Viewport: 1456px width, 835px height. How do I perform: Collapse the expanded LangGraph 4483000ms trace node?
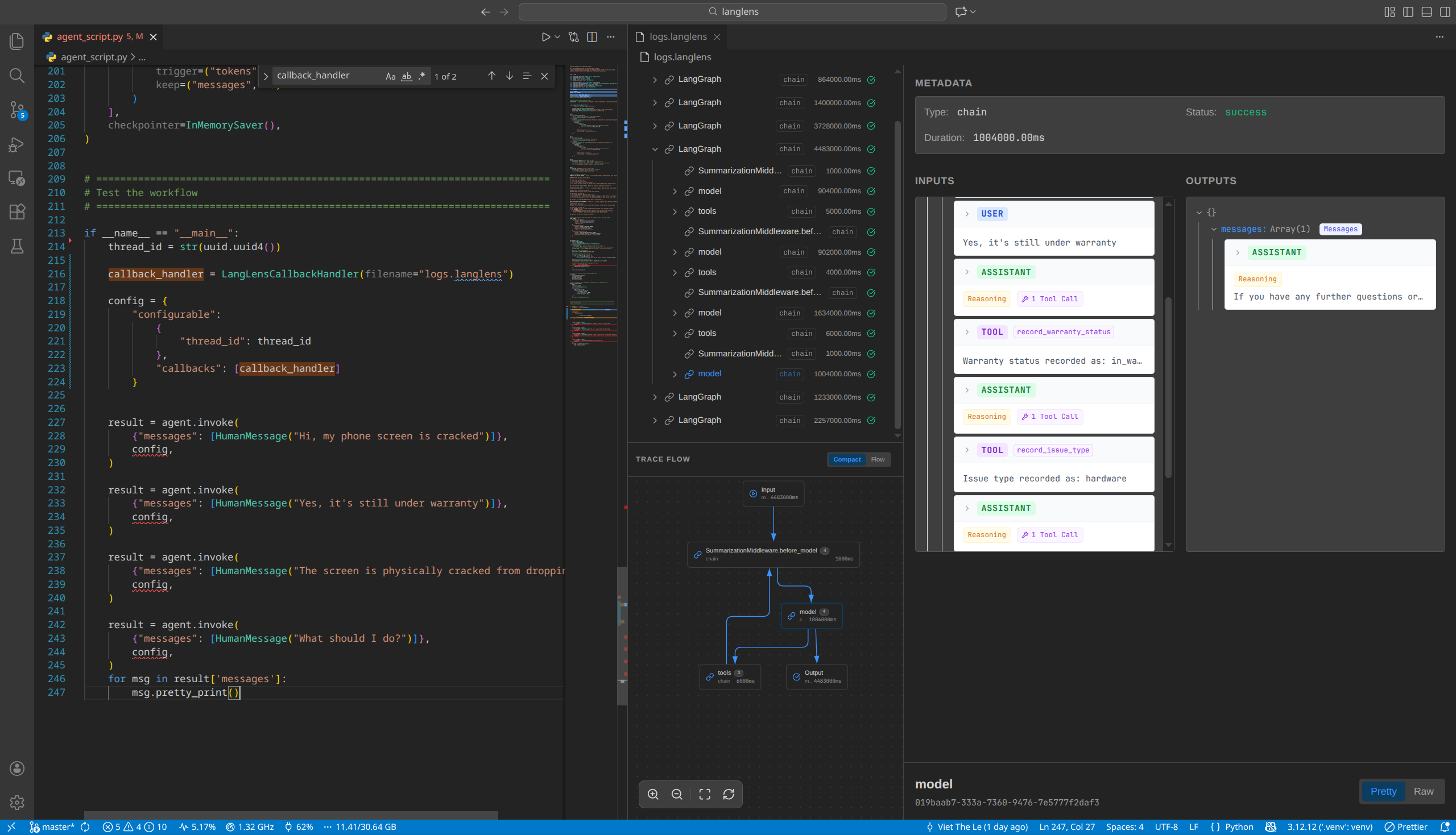click(655, 148)
